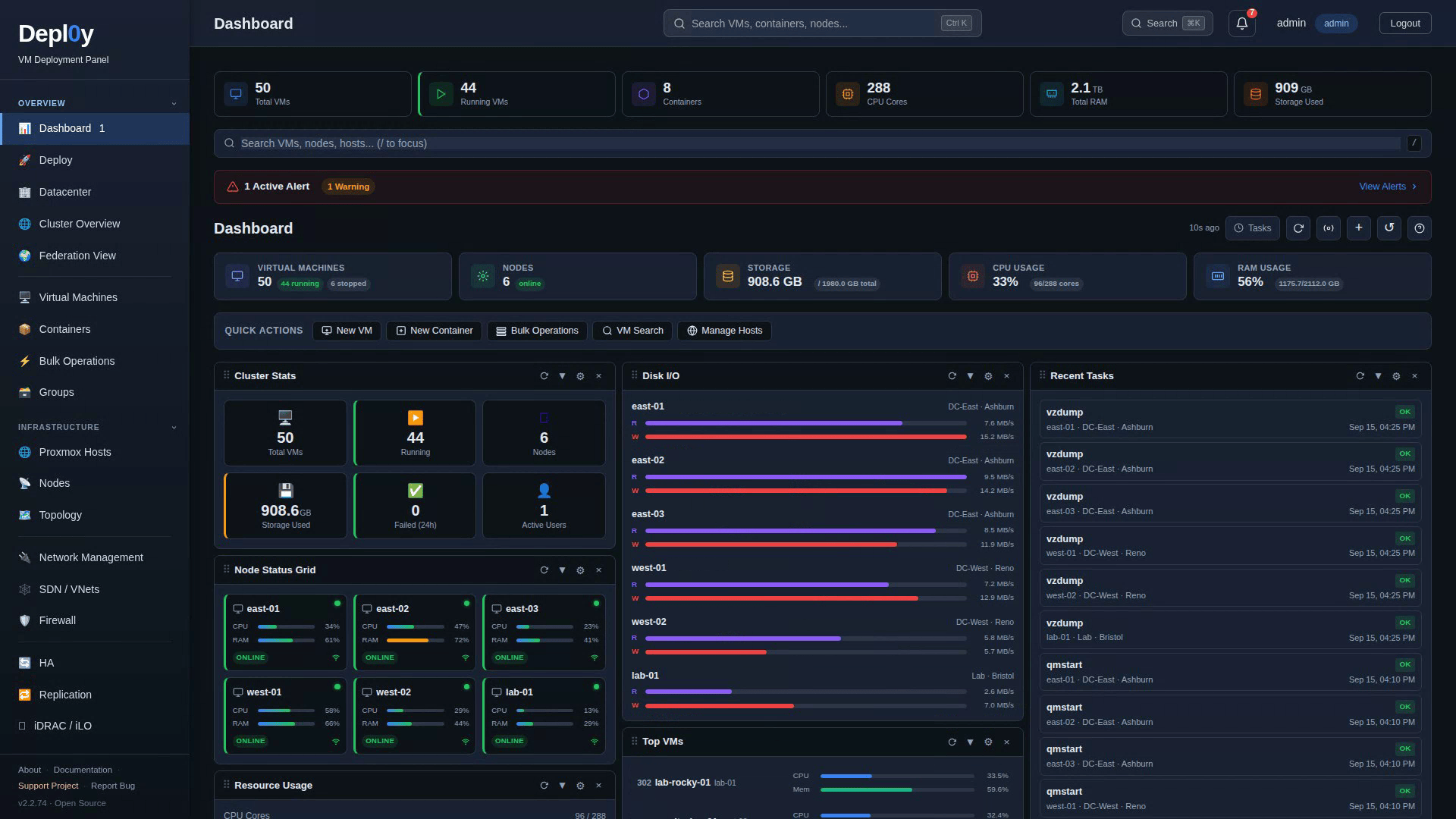The image size is (1456, 819).
Task: Click the Logout button
Action: (1405, 24)
